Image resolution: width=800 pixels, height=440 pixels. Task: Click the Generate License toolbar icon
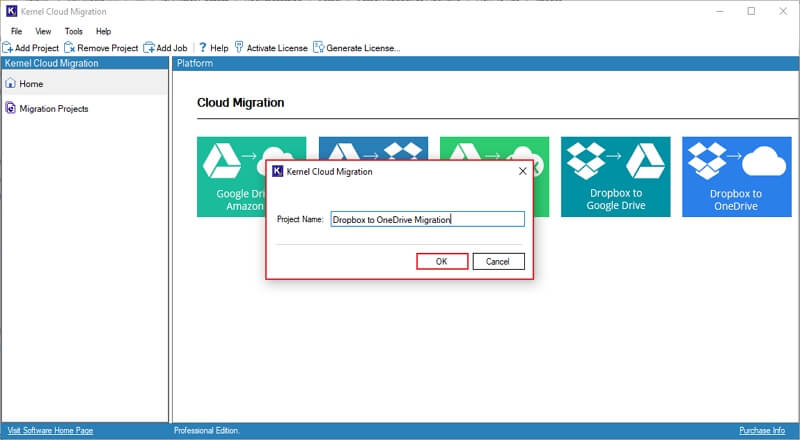point(319,47)
